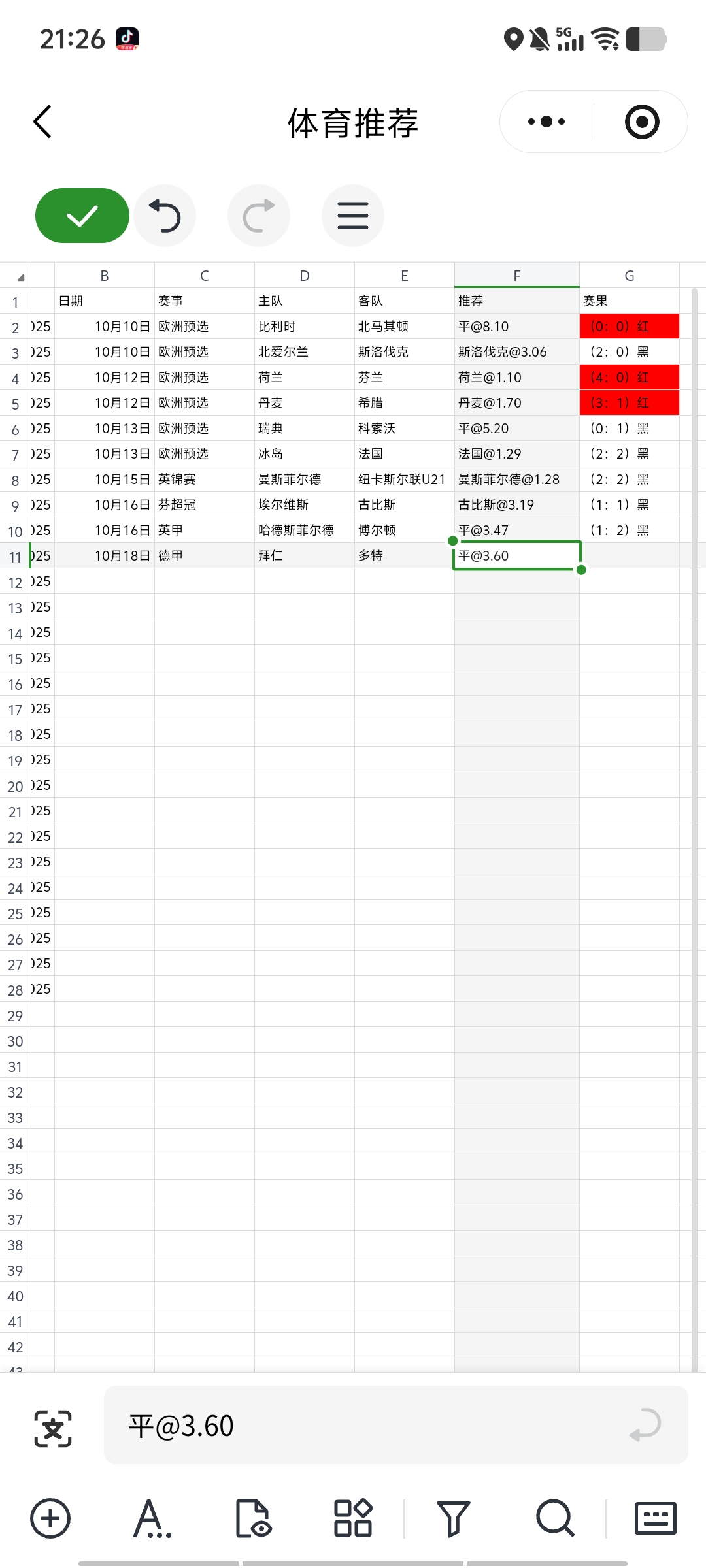Select cell (1: 2) 黑
706x1568 pixels.
(x=630, y=531)
